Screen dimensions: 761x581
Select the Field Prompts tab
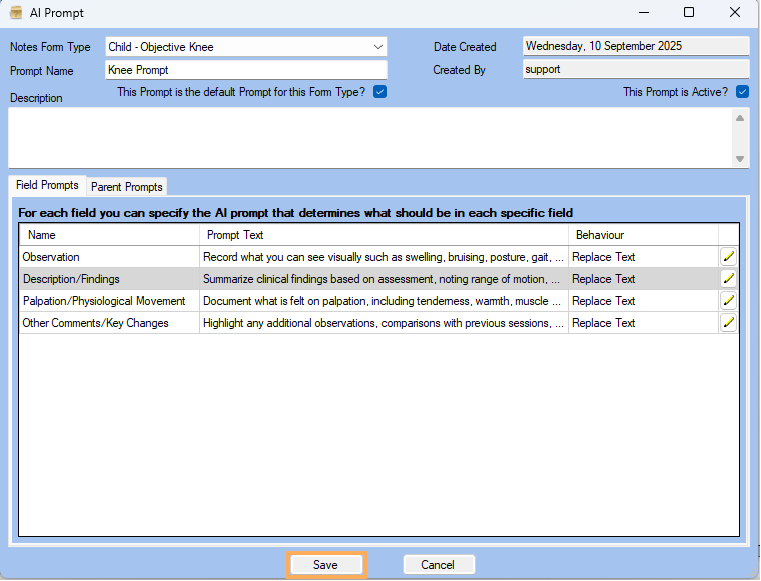tap(47, 186)
